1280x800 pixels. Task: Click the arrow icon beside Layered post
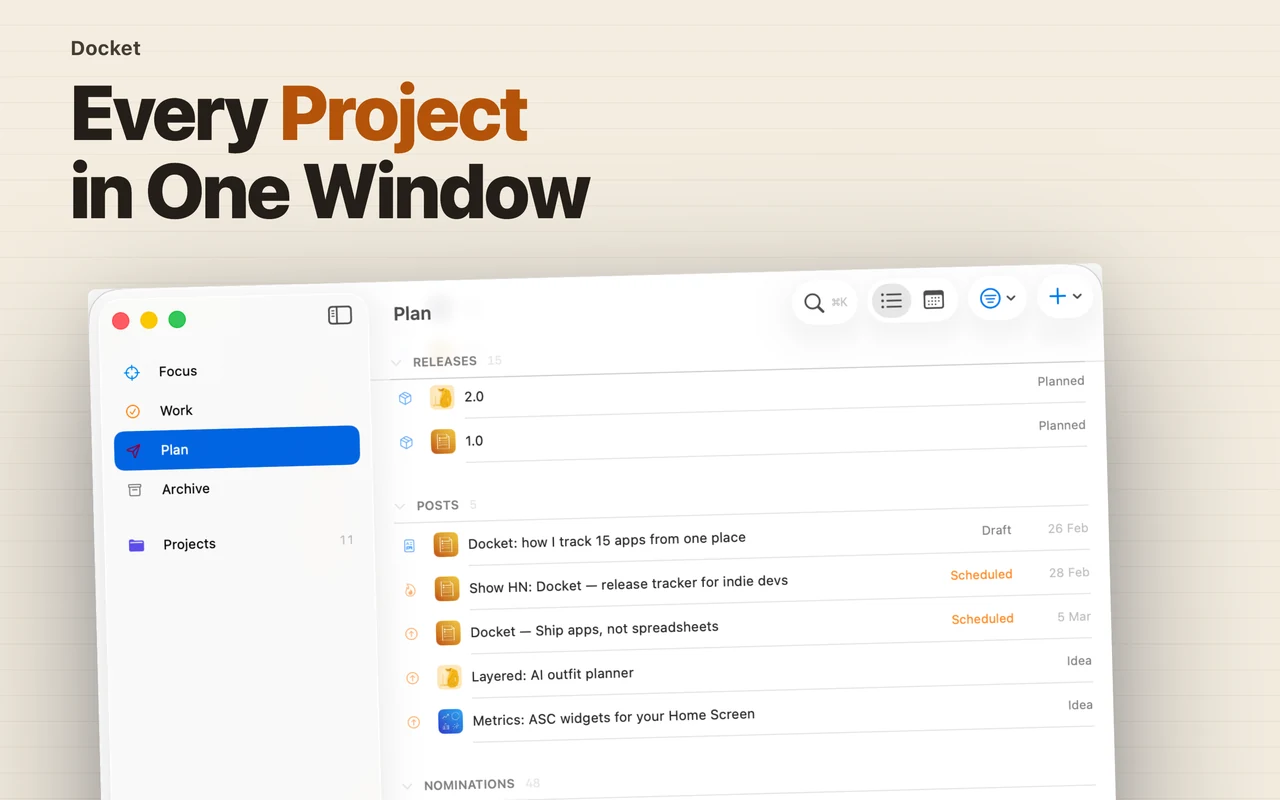(x=412, y=678)
